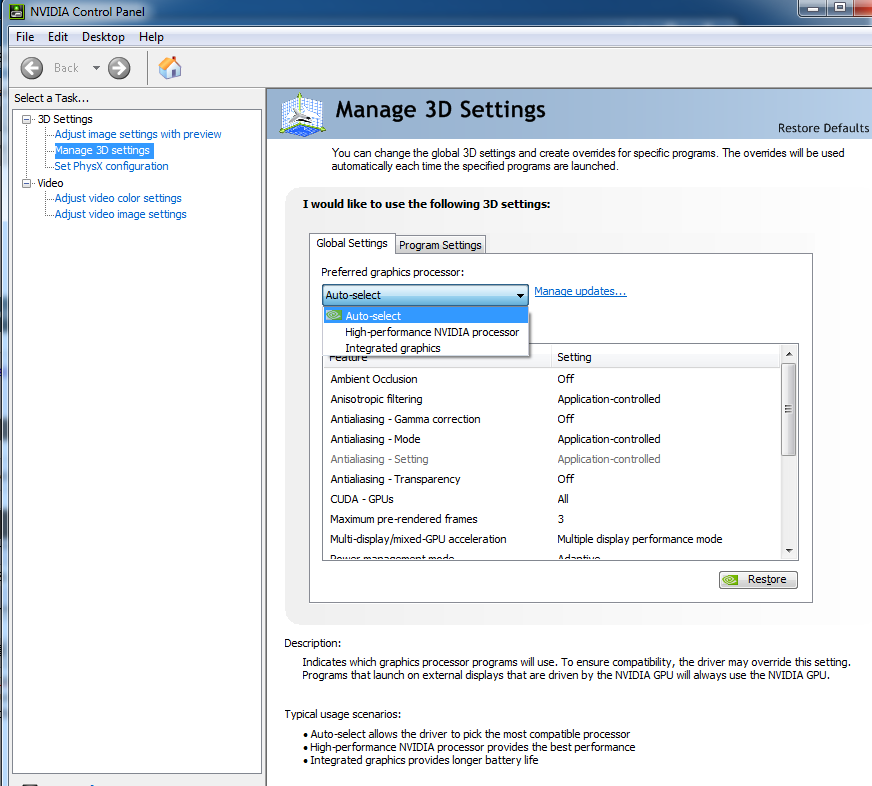Select the CUDA - GPUs row

pos(552,499)
